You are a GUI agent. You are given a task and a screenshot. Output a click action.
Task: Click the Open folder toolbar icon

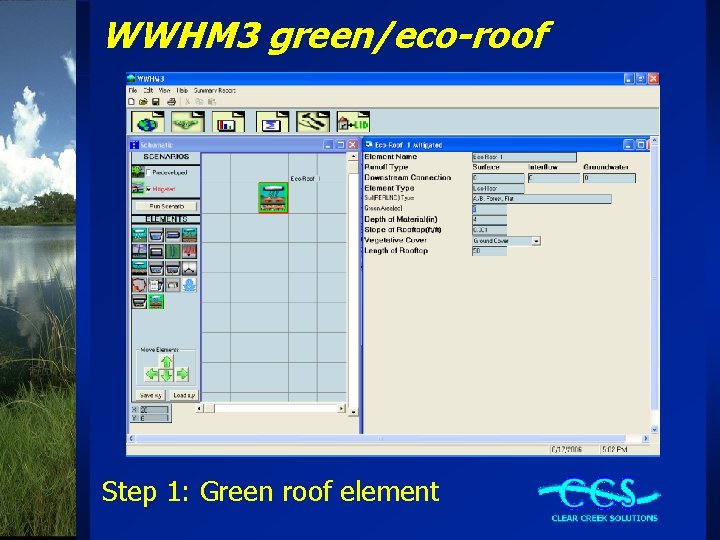[x=143, y=102]
